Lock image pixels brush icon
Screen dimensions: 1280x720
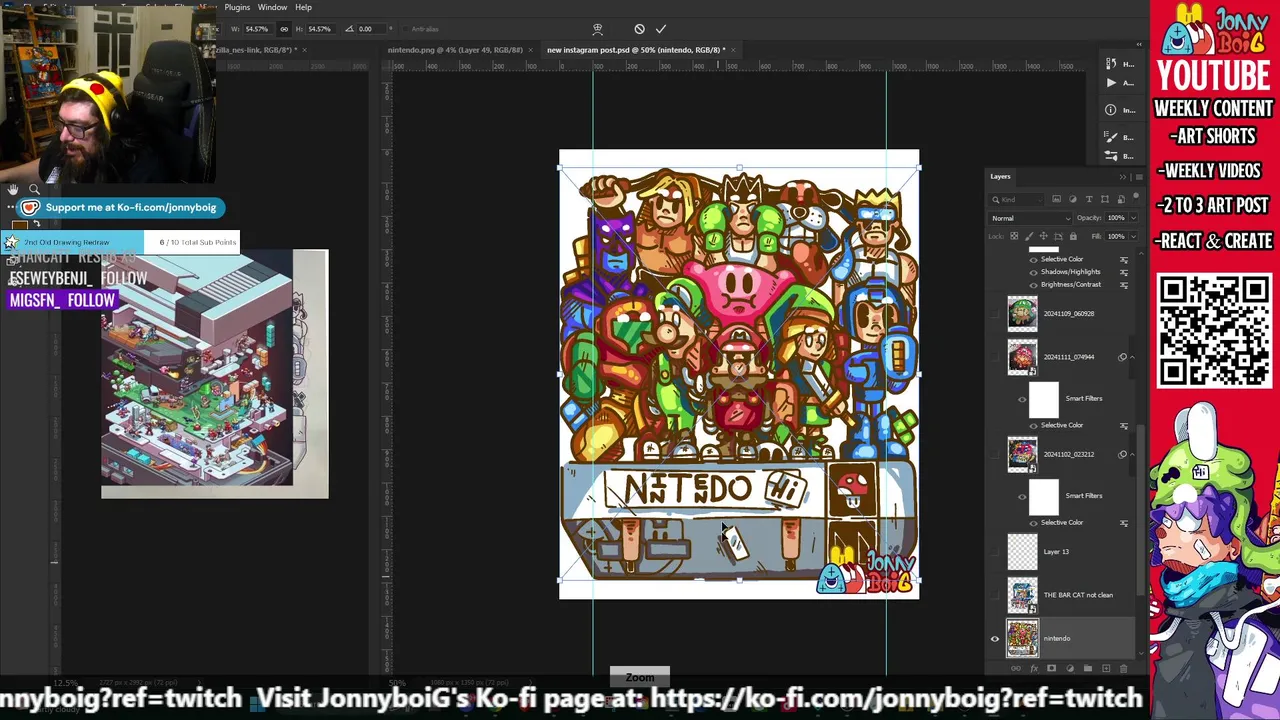[x=1028, y=237]
